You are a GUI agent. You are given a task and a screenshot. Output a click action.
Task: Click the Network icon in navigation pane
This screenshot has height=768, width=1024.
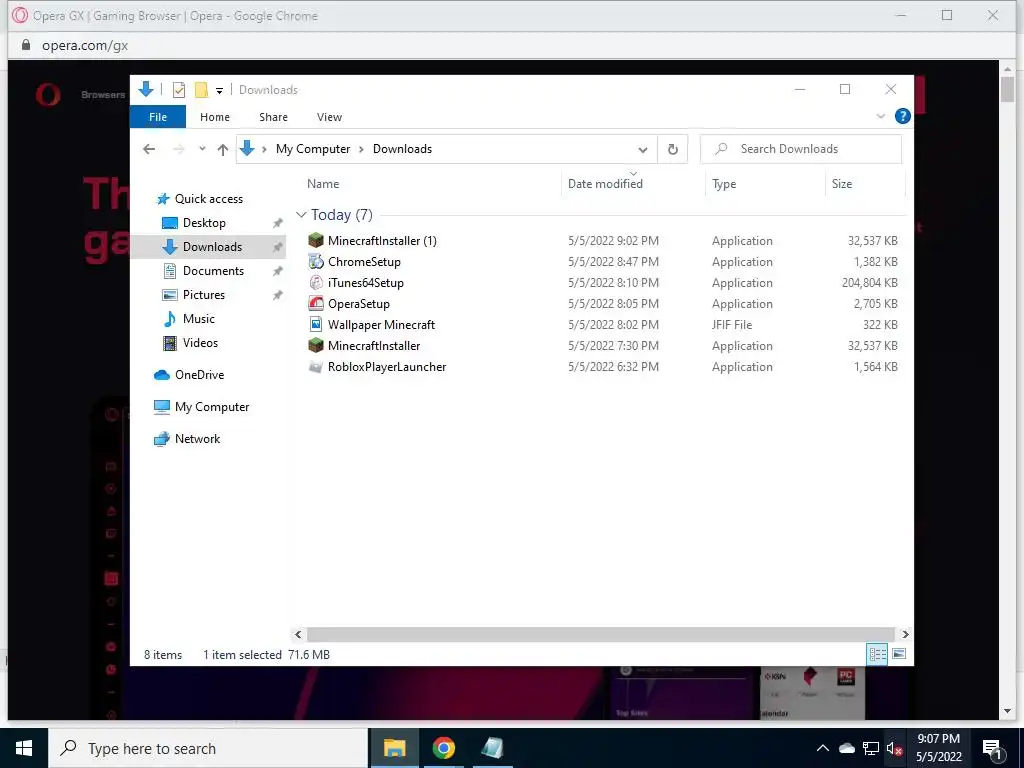point(162,439)
